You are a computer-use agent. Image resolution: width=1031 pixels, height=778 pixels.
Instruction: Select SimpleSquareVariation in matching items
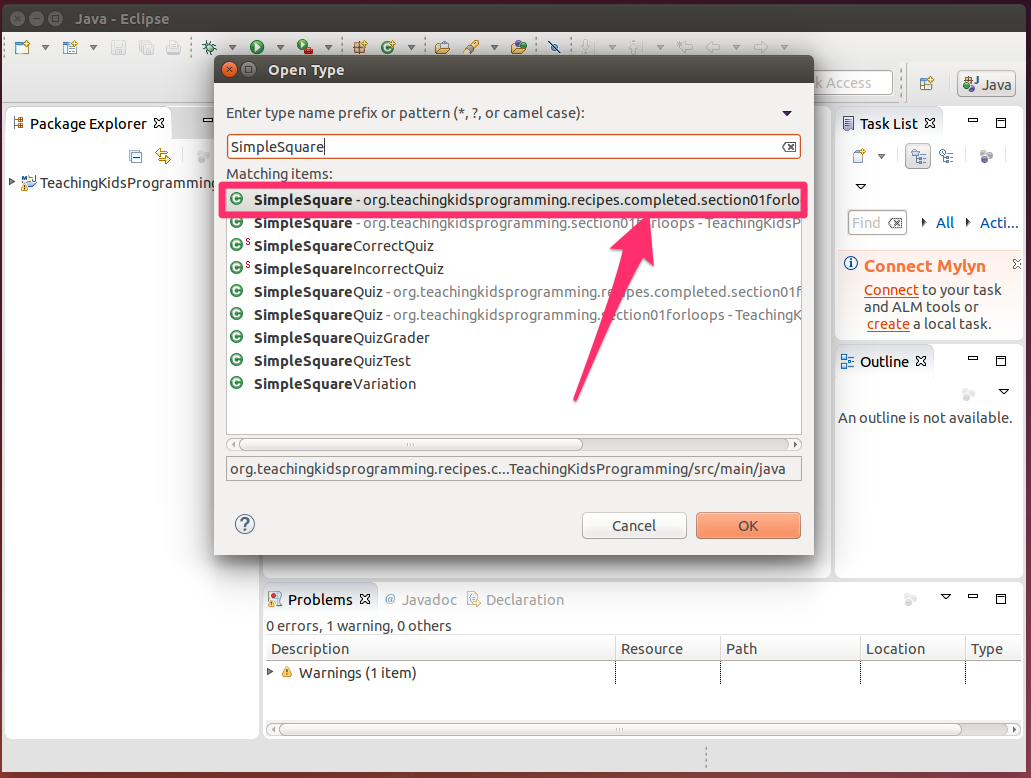coord(334,384)
